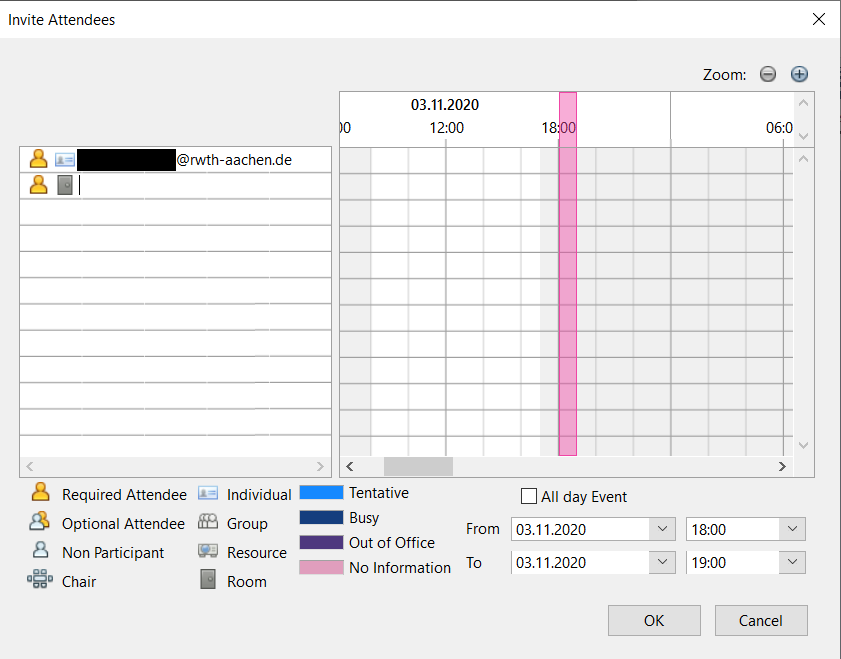This screenshot has width=841, height=659.
Task: Click the pink No Information color swatch
Action: click(x=323, y=567)
